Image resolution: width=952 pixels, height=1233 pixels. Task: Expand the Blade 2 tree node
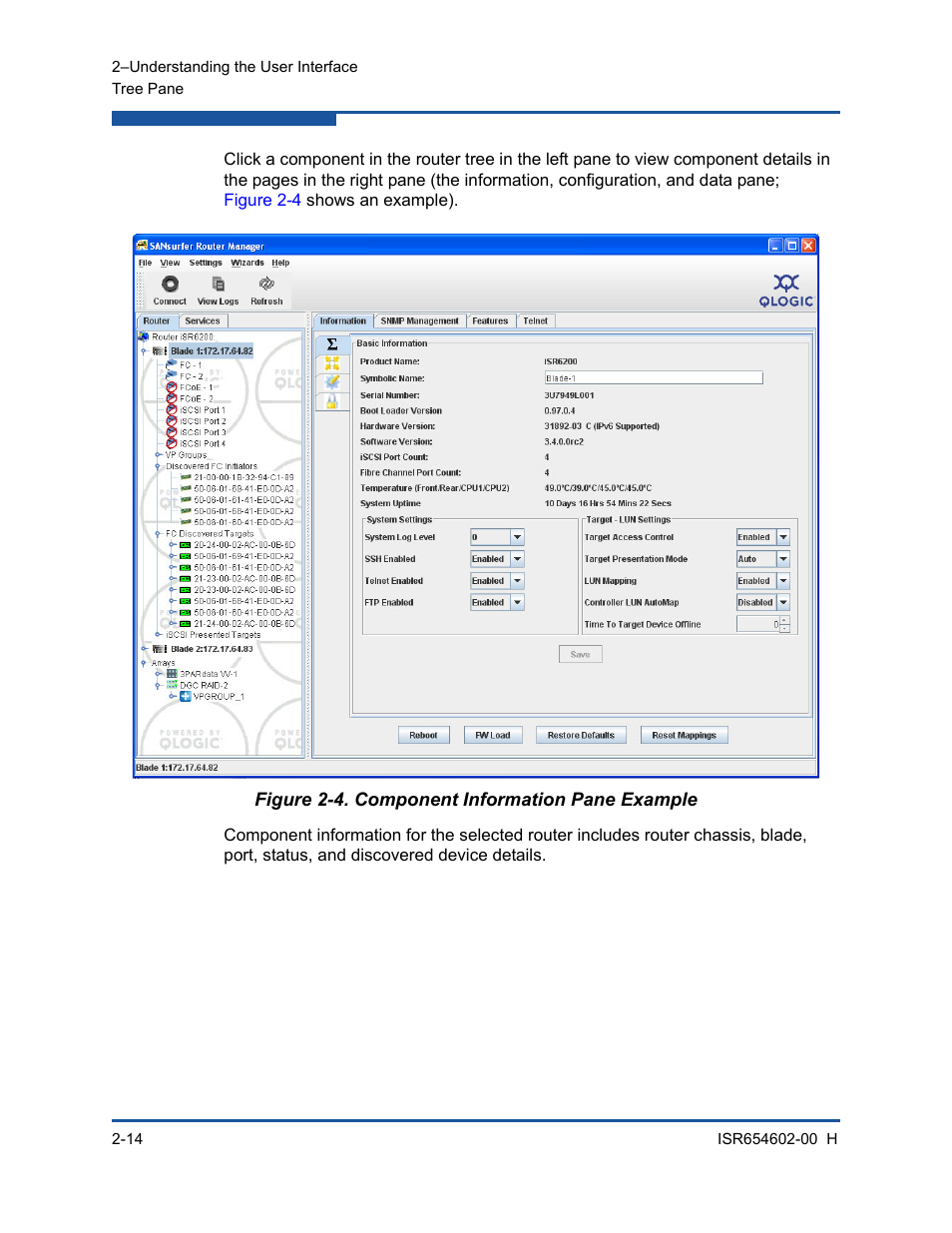144,649
